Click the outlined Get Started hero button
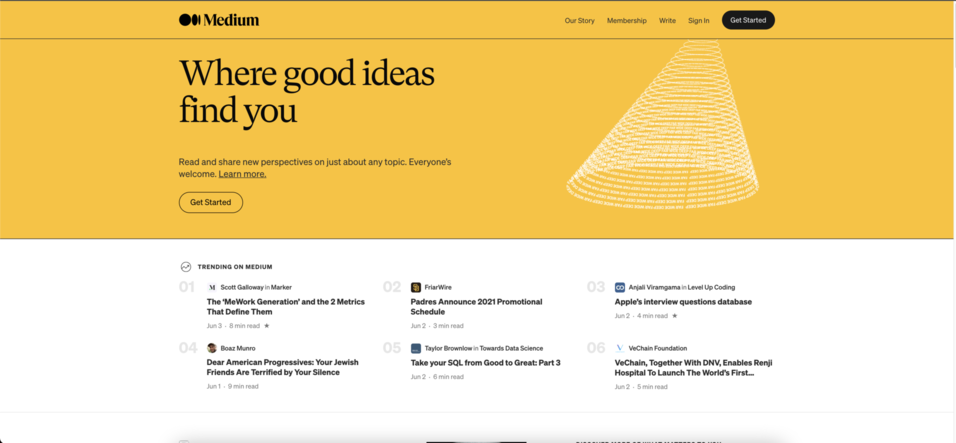The image size is (956, 443). (210, 202)
